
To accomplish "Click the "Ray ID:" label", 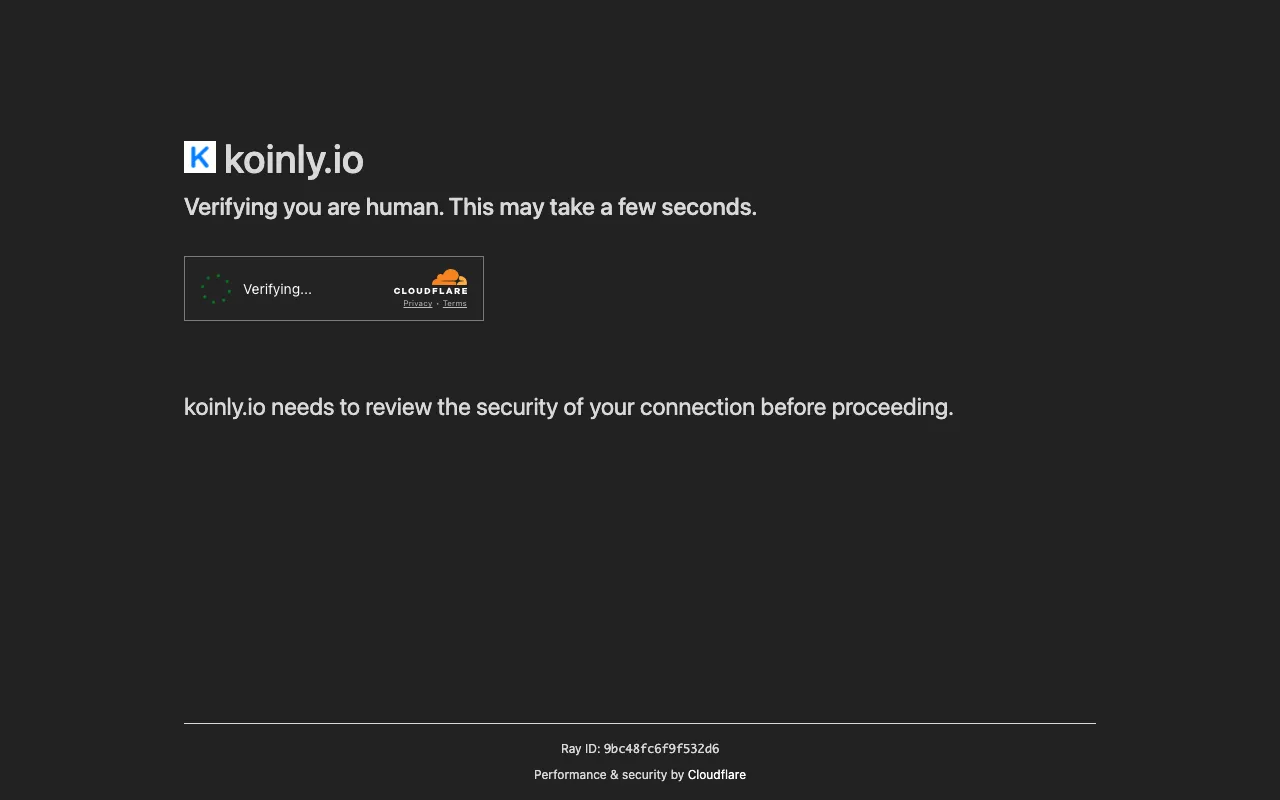I will click(580, 749).
